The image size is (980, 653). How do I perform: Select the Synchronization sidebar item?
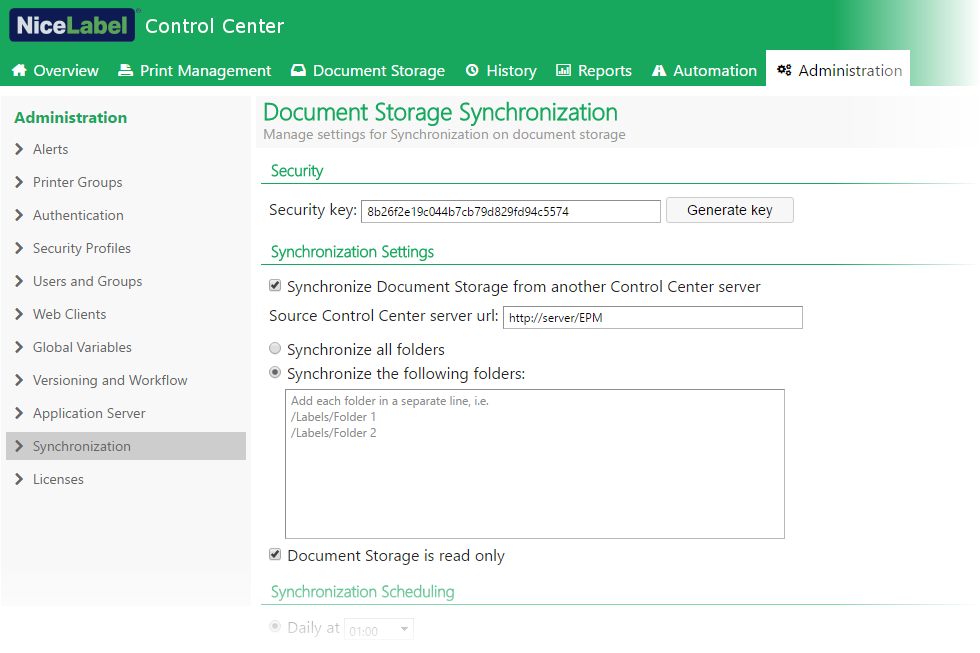(126, 446)
